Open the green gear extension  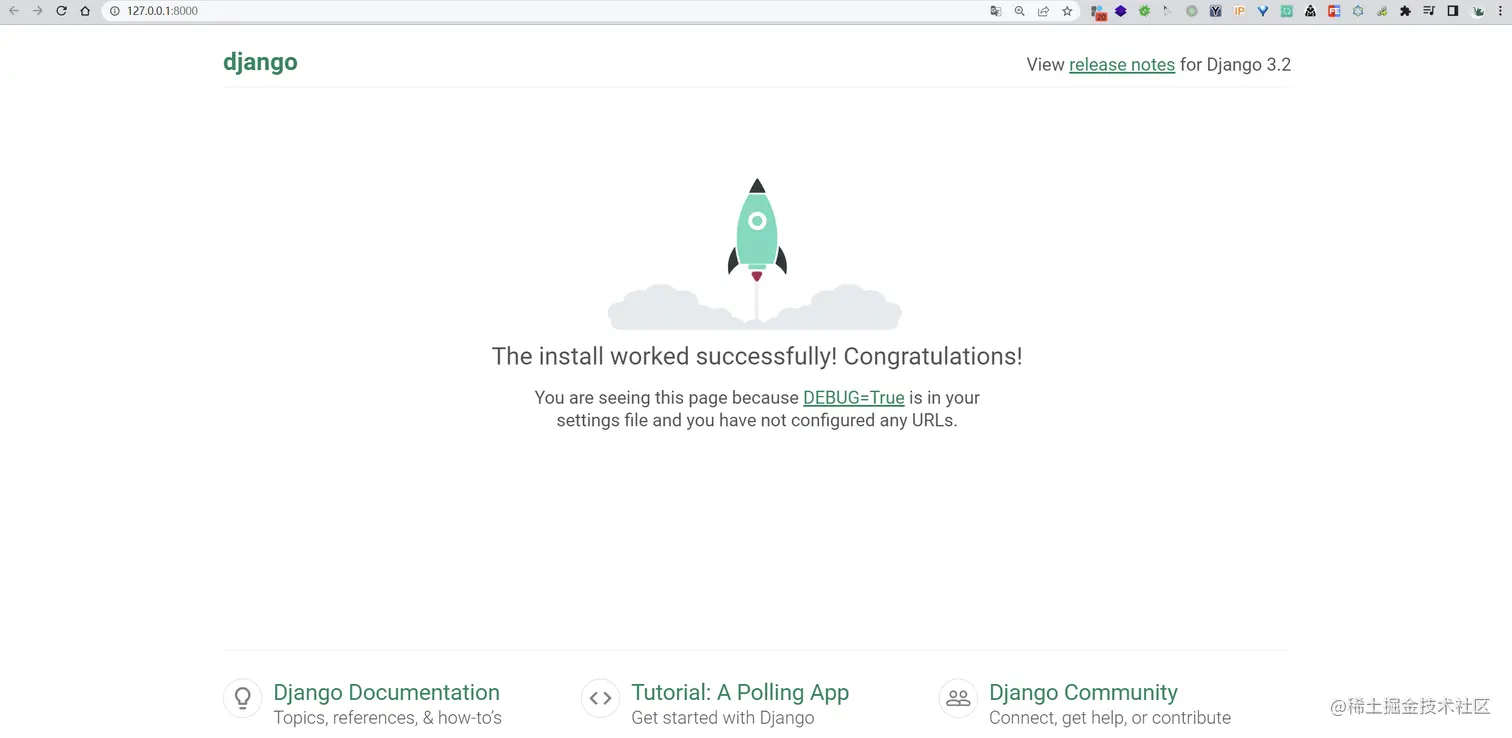point(1144,11)
